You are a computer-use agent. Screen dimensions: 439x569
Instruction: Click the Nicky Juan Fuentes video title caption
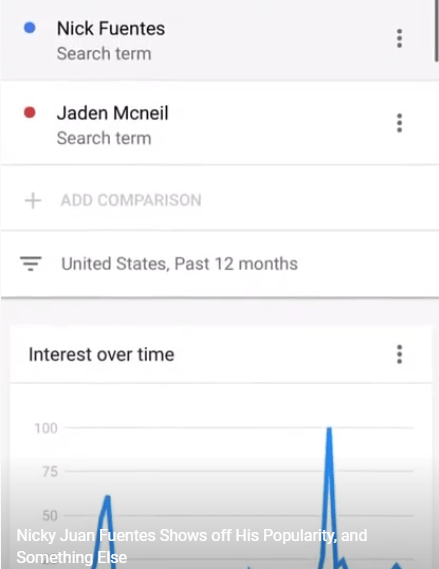[x=192, y=546]
